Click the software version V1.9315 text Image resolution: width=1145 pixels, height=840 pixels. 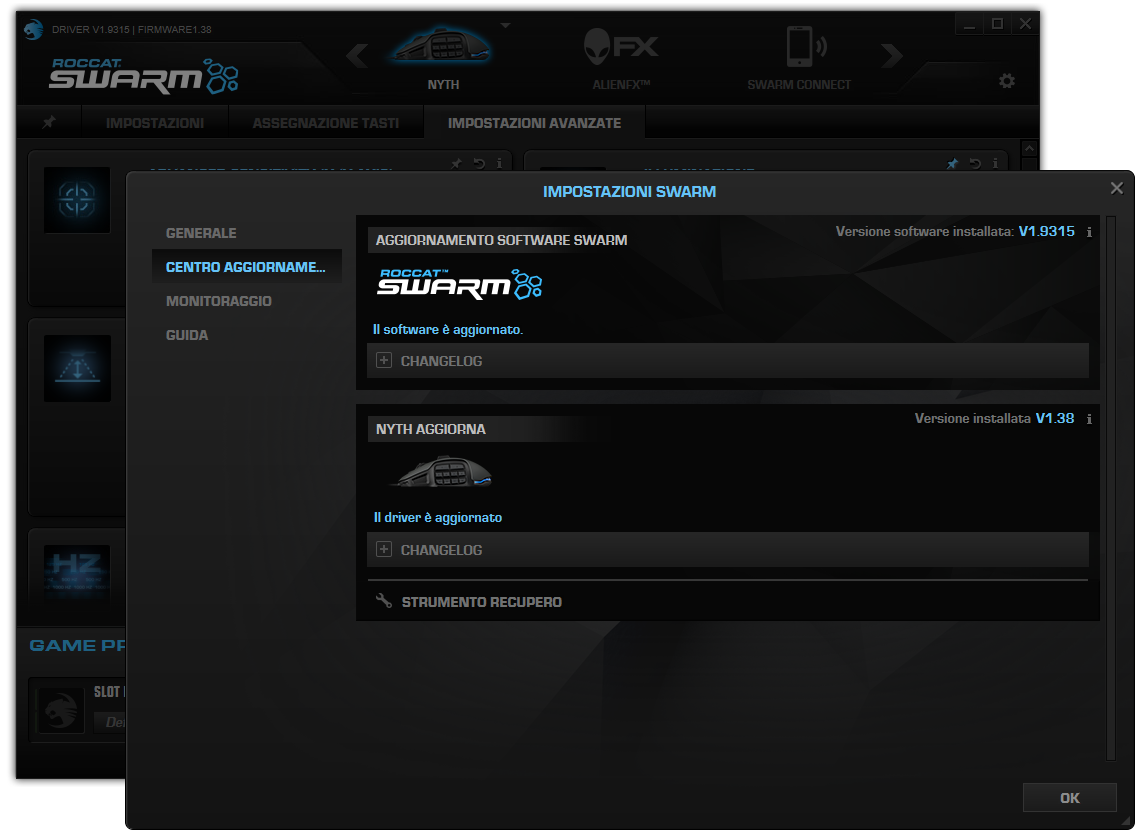(x=1046, y=232)
